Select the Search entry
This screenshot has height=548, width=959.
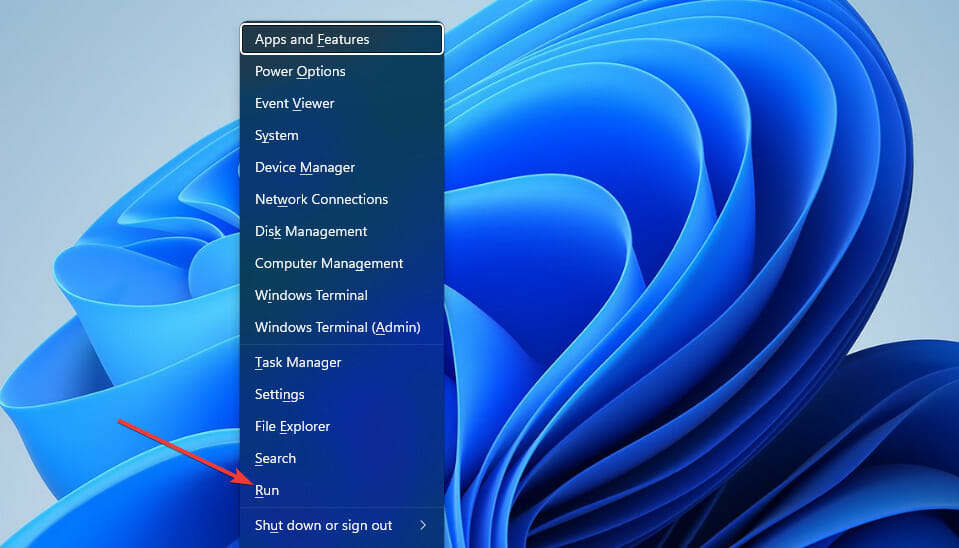pyautogui.click(x=275, y=459)
